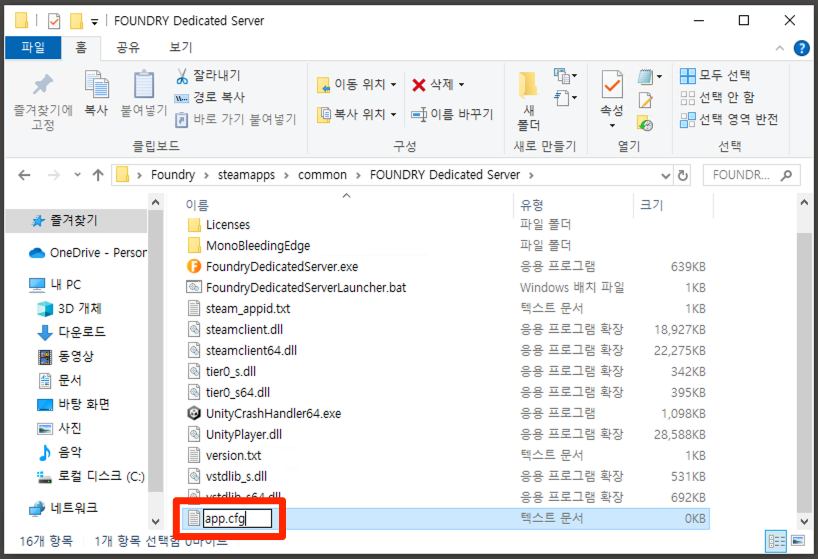818x559 pixels.
Task: Click Invert selection (선택 영역 반전)
Action: 729,119
